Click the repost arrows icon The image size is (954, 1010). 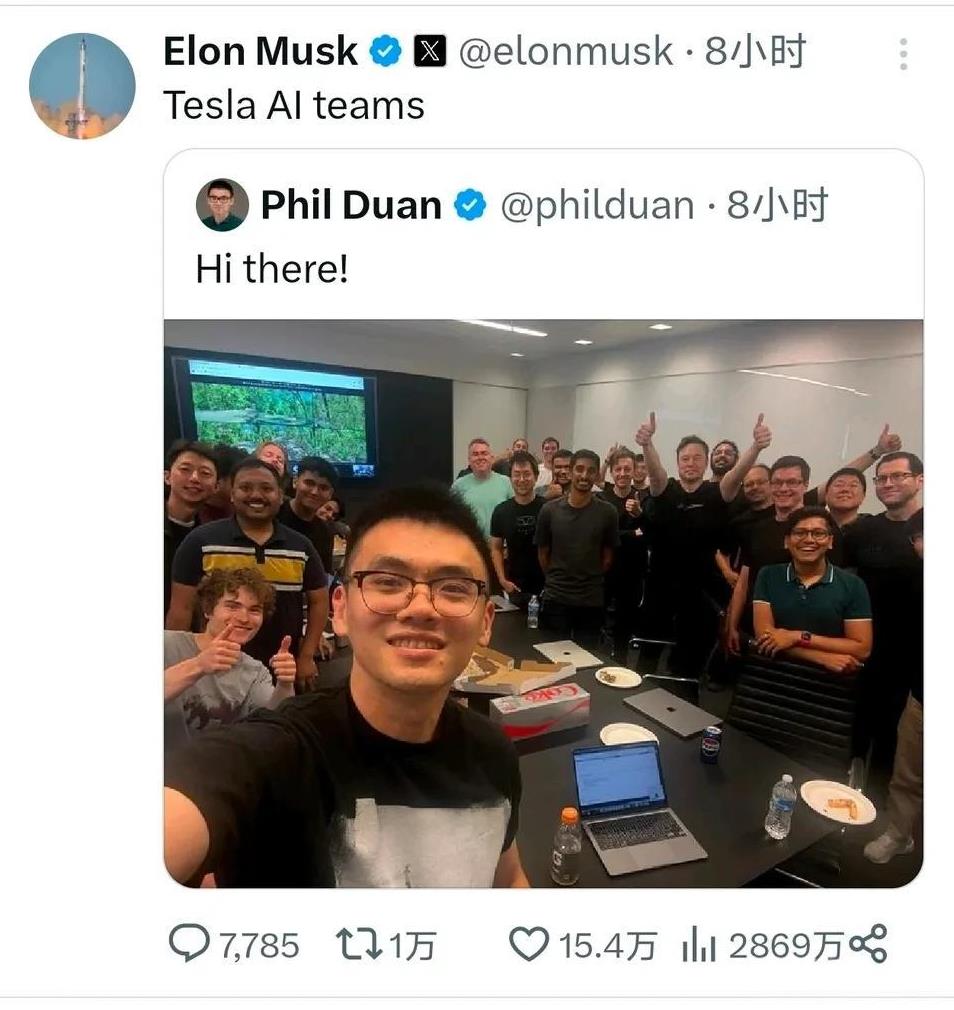[359, 944]
